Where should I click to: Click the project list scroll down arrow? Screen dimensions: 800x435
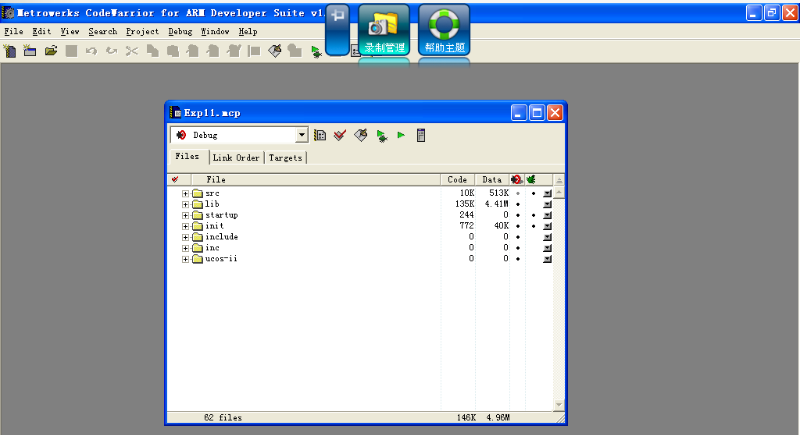559,405
